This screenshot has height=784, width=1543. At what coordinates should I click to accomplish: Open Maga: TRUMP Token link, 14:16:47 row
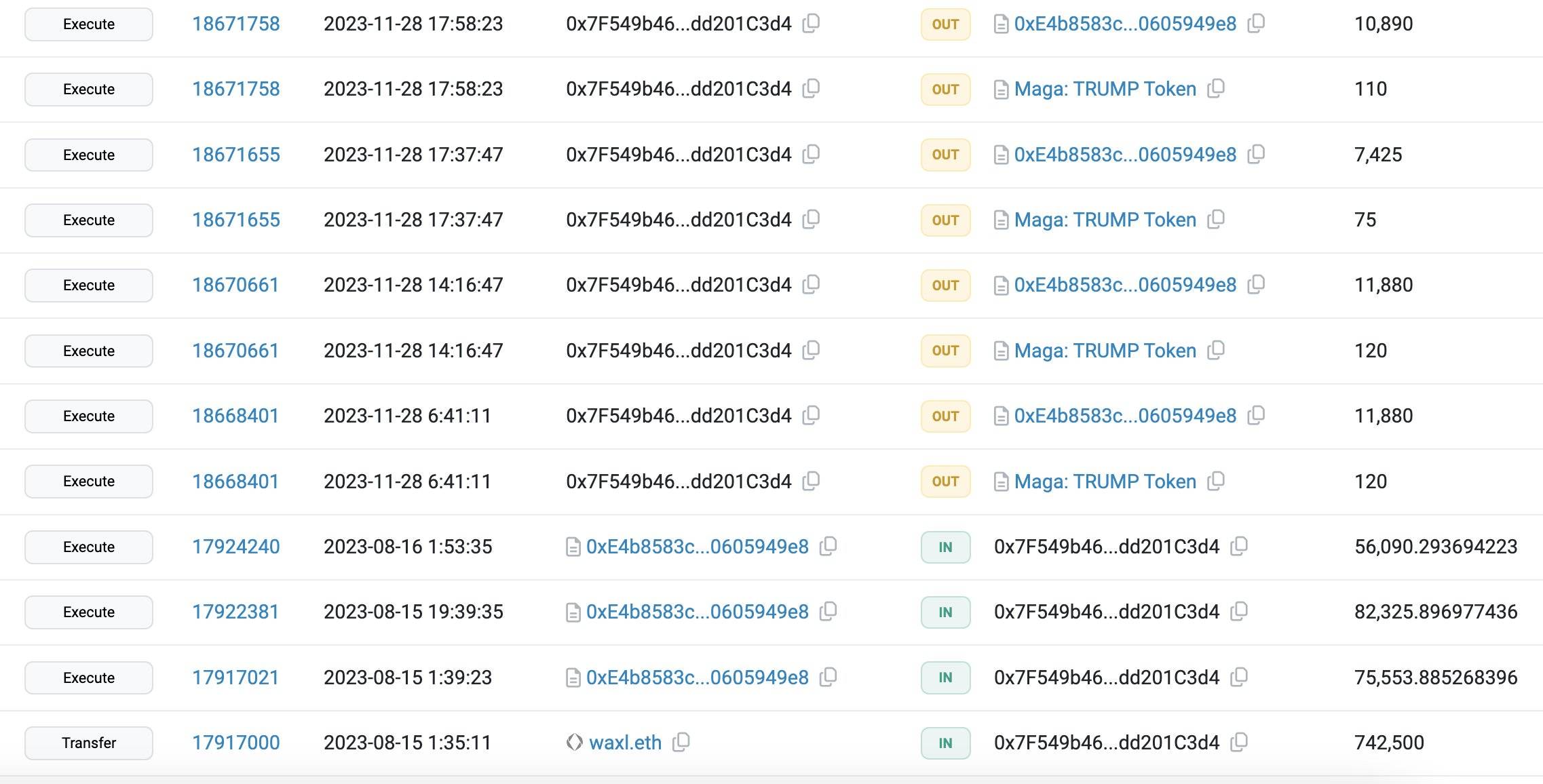[1105, 351]
